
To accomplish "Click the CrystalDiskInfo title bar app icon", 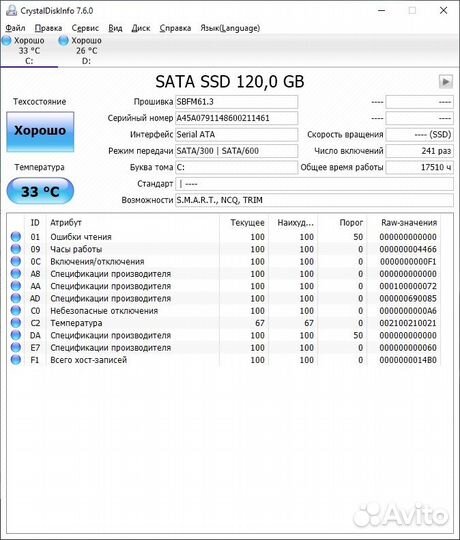I will click(x=11, y=11).
